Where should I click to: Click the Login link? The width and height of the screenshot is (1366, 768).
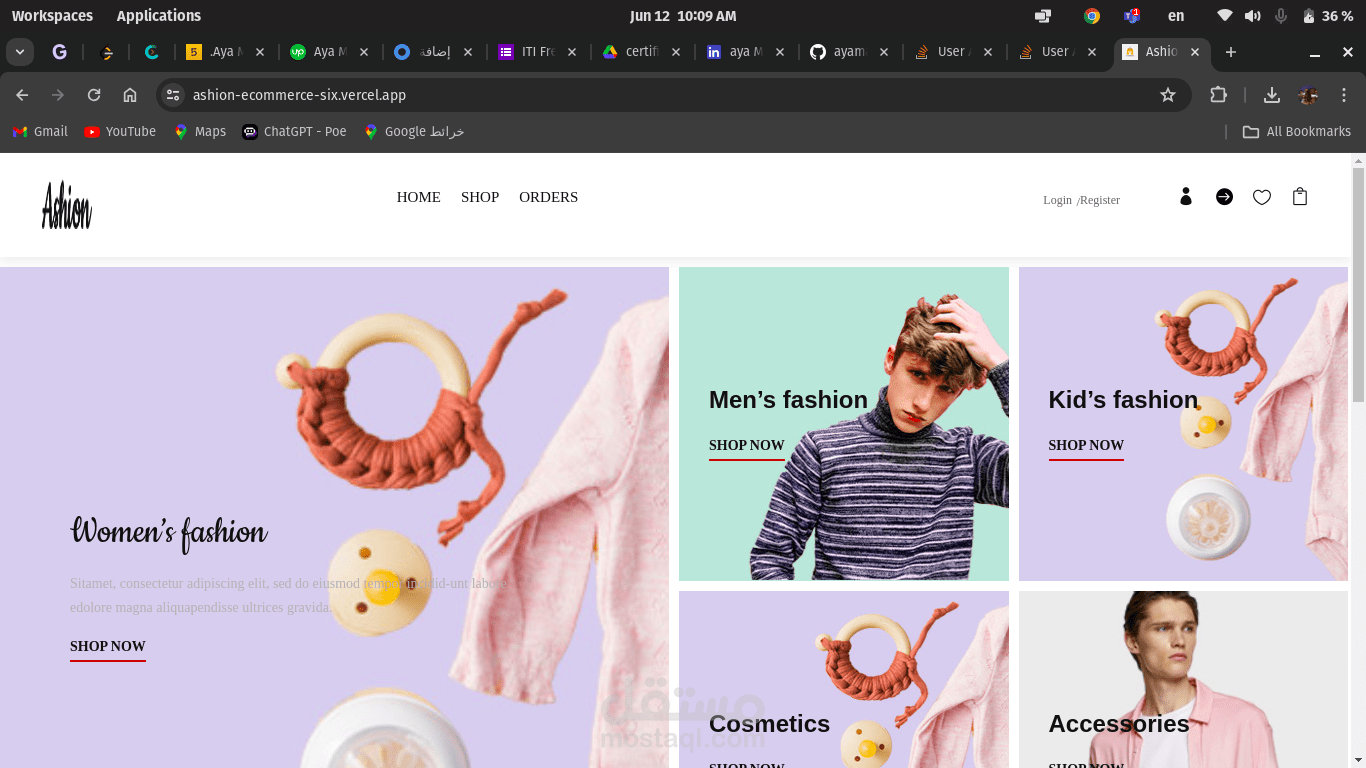[1057, 200]
